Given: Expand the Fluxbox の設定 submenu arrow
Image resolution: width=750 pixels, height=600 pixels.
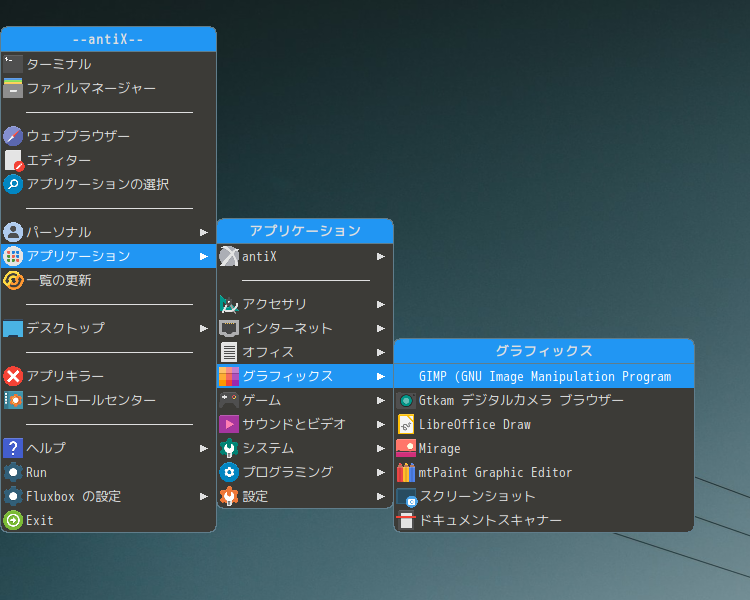Looking at the screenshot, I should click(204, 496).
